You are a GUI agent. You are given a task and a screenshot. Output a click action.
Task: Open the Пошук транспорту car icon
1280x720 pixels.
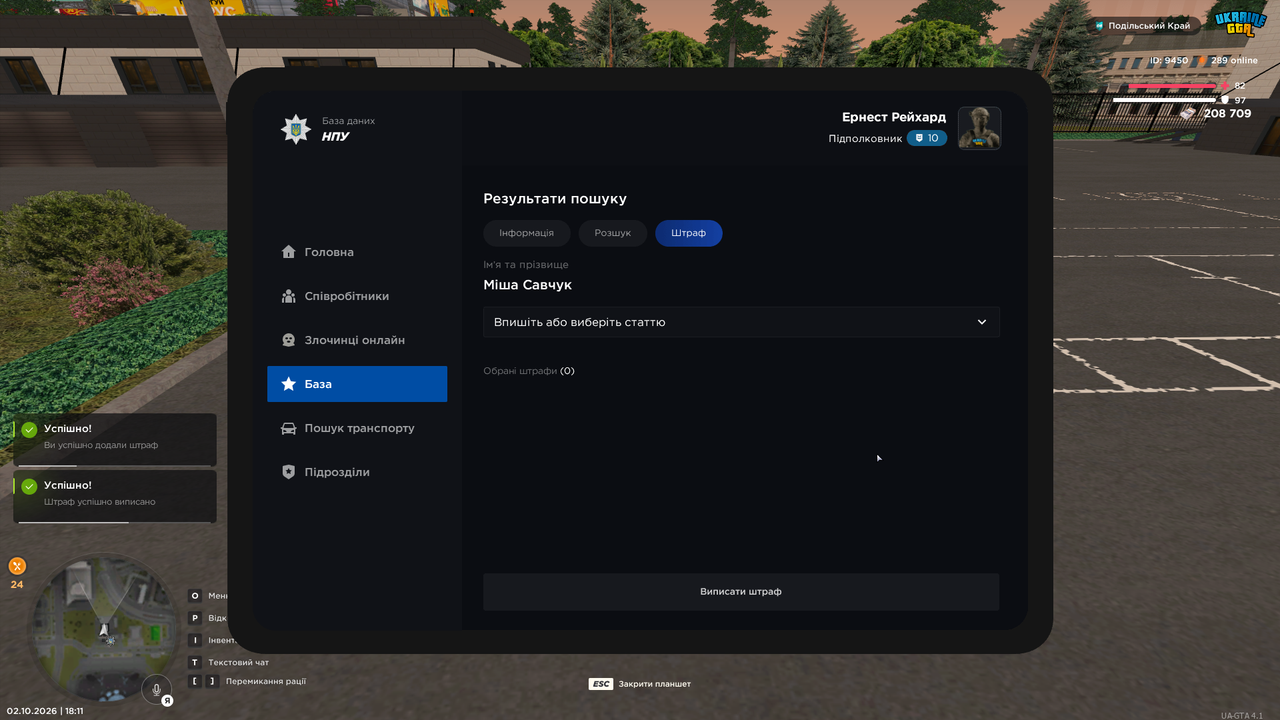coord(289,428)
